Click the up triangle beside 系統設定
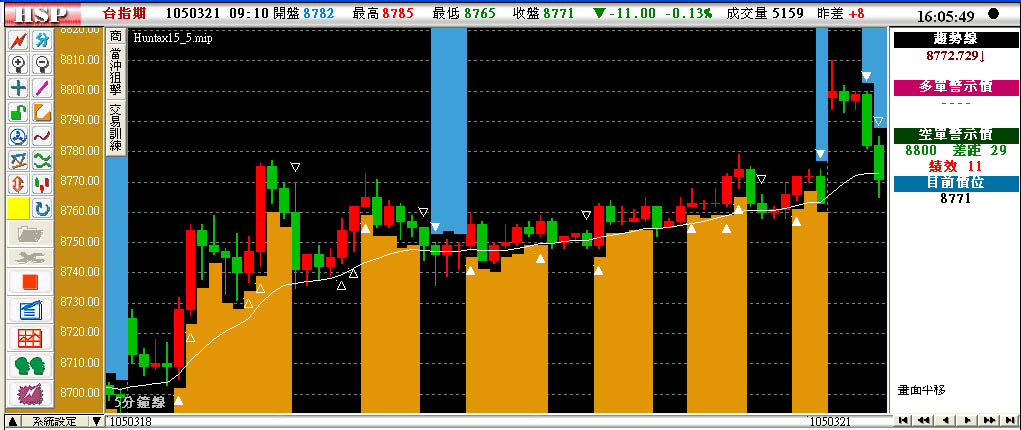 13,422
